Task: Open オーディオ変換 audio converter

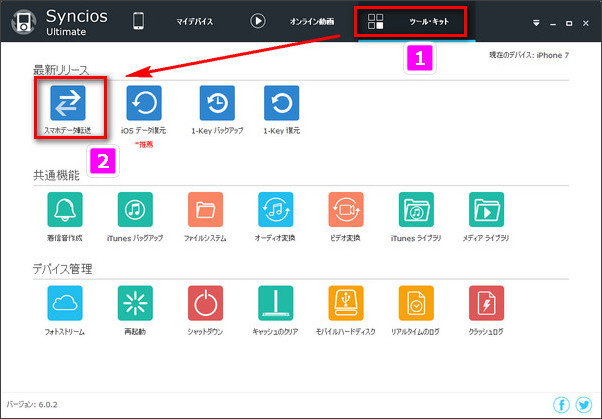Action: (276, 209)
